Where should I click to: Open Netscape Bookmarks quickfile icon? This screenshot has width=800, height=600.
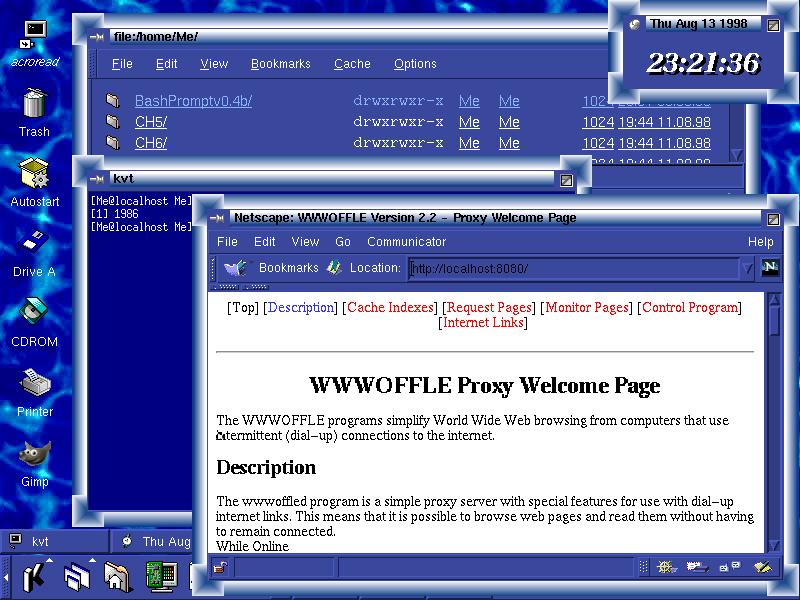coord(235,268)
